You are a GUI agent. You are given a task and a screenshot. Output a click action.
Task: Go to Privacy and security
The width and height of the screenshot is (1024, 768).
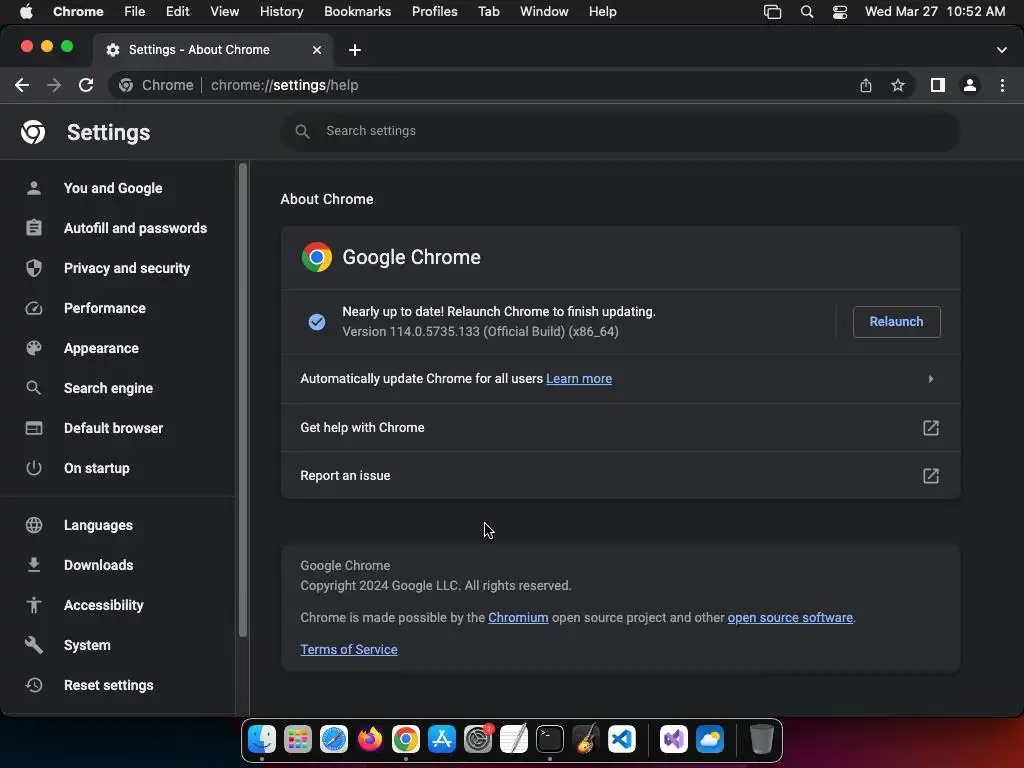click(127, 268)
